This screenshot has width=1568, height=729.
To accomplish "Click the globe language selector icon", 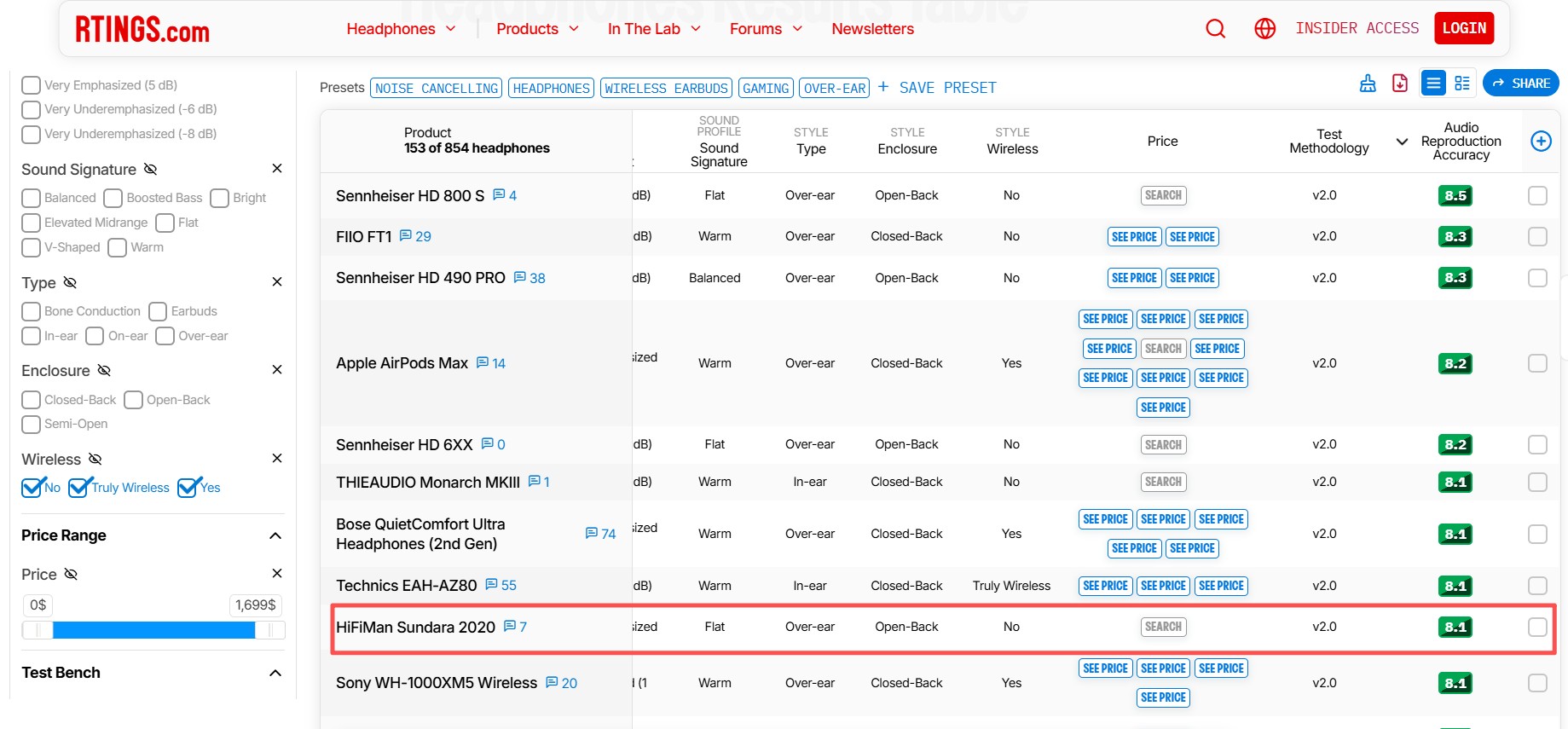I will pyautogui.click(x=1264, y=29).
